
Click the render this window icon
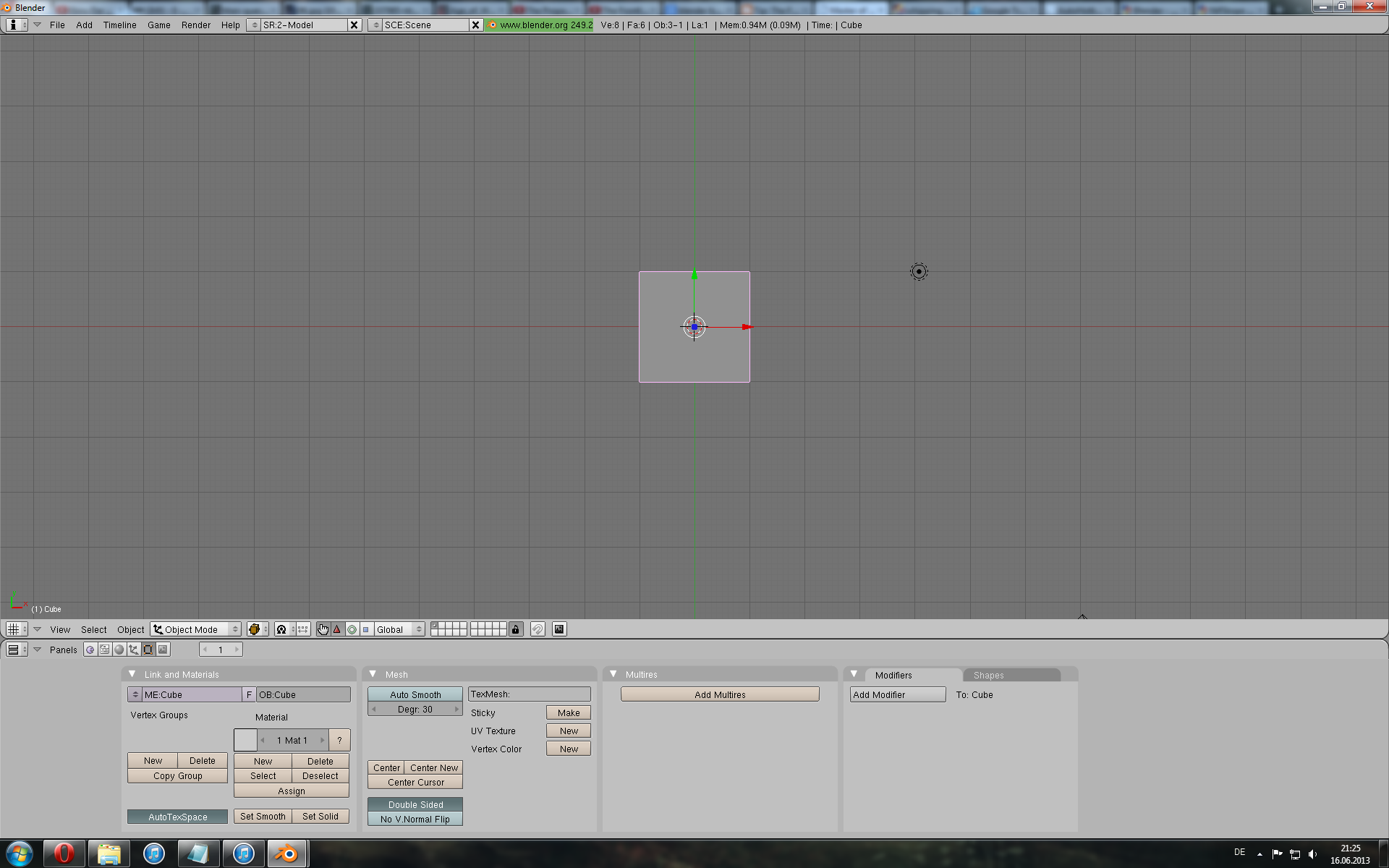[559, 629]
